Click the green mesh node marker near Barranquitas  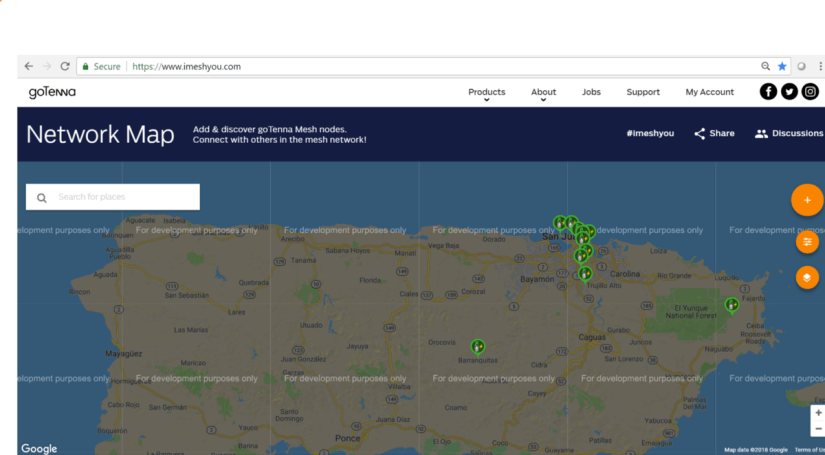tap(478, 346)
